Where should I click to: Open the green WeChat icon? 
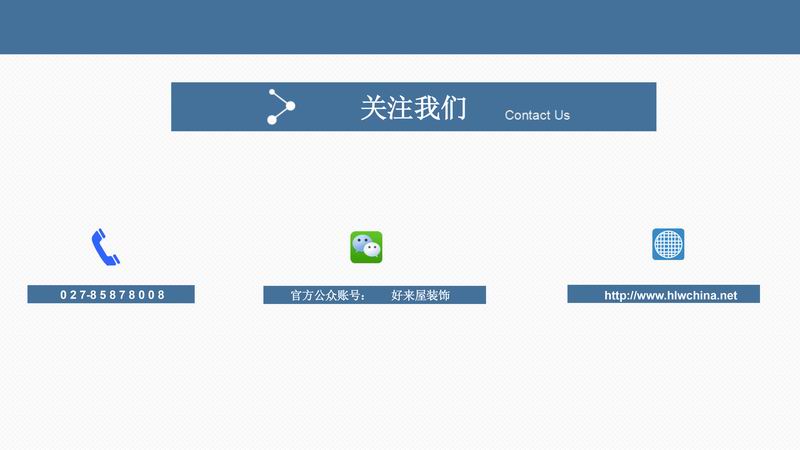[x=366, y=247]
